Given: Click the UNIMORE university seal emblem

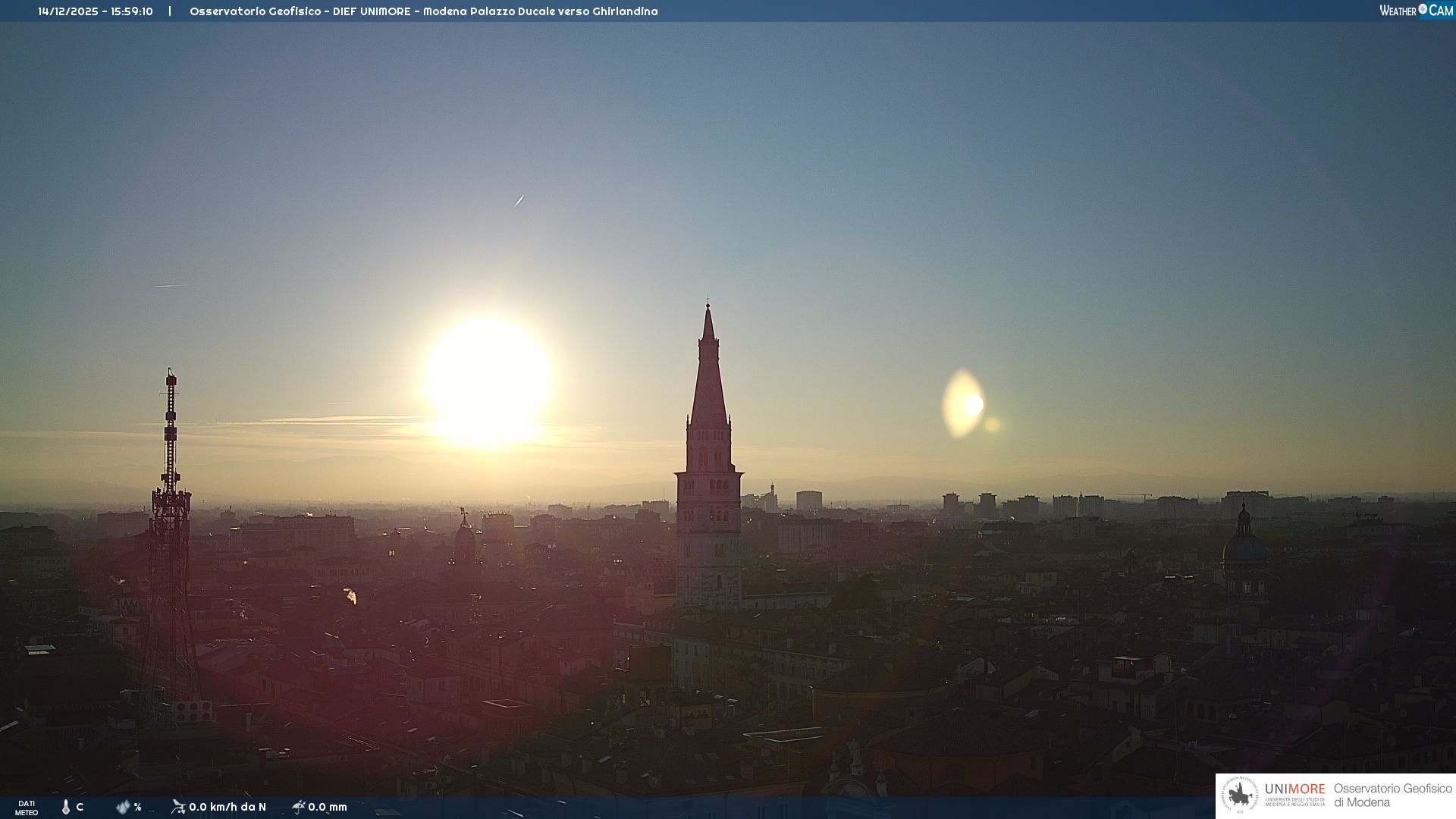Looking at the screenshot, I should (1240, 795).
